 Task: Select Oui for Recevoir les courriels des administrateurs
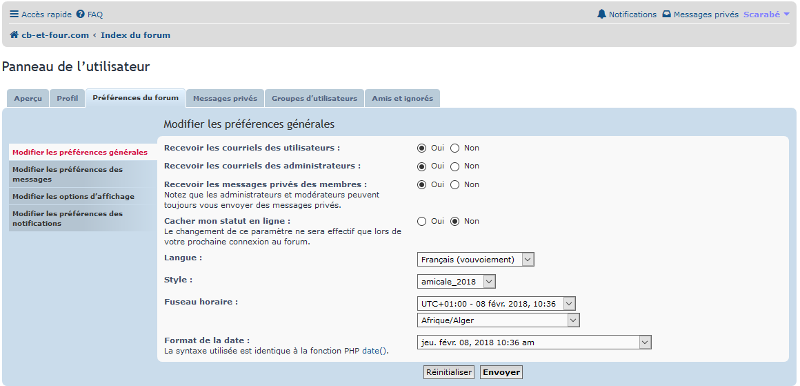tap(421, 166)
